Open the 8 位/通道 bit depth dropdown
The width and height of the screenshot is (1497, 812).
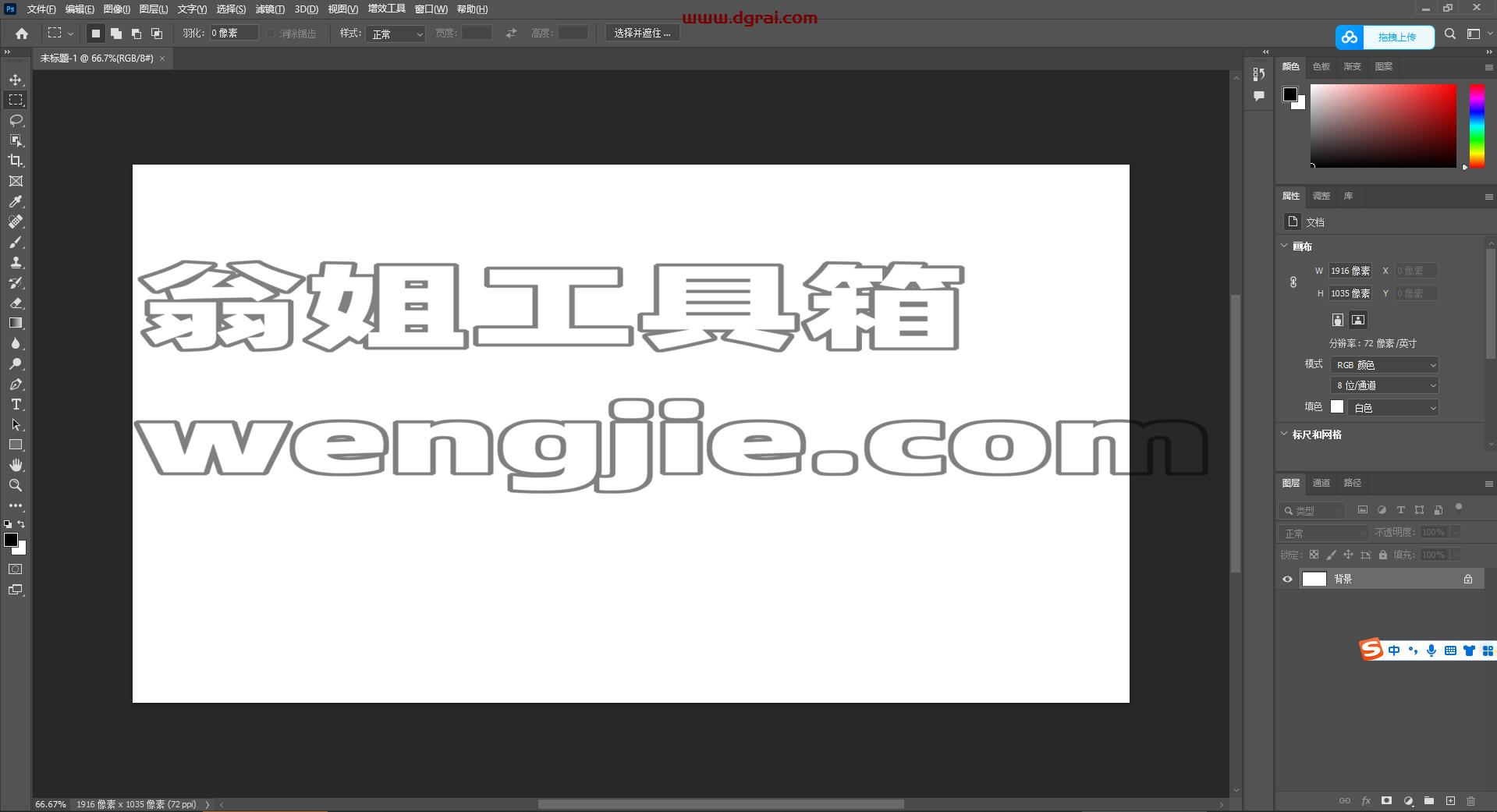[1385, 385]
